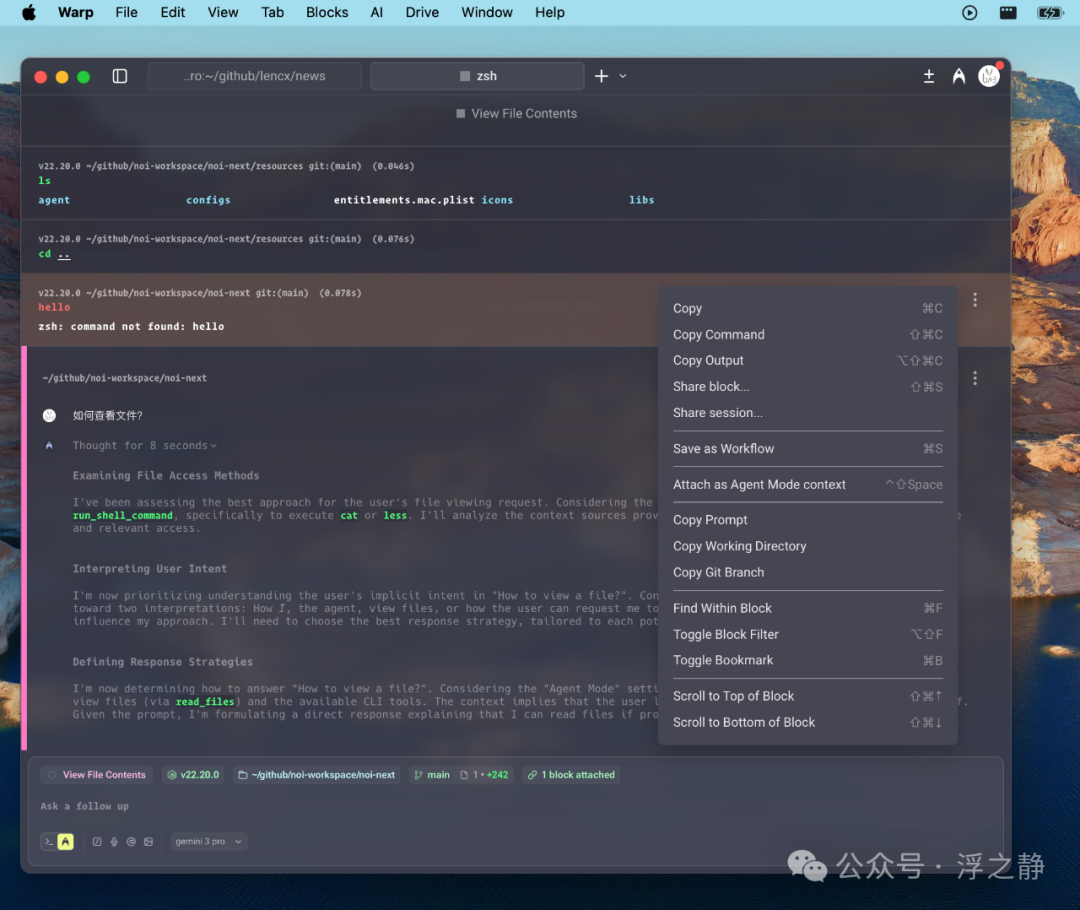The image size is (1080, 910).
Task: Click the @ mention context icon
Action: (x=131, y=842)
